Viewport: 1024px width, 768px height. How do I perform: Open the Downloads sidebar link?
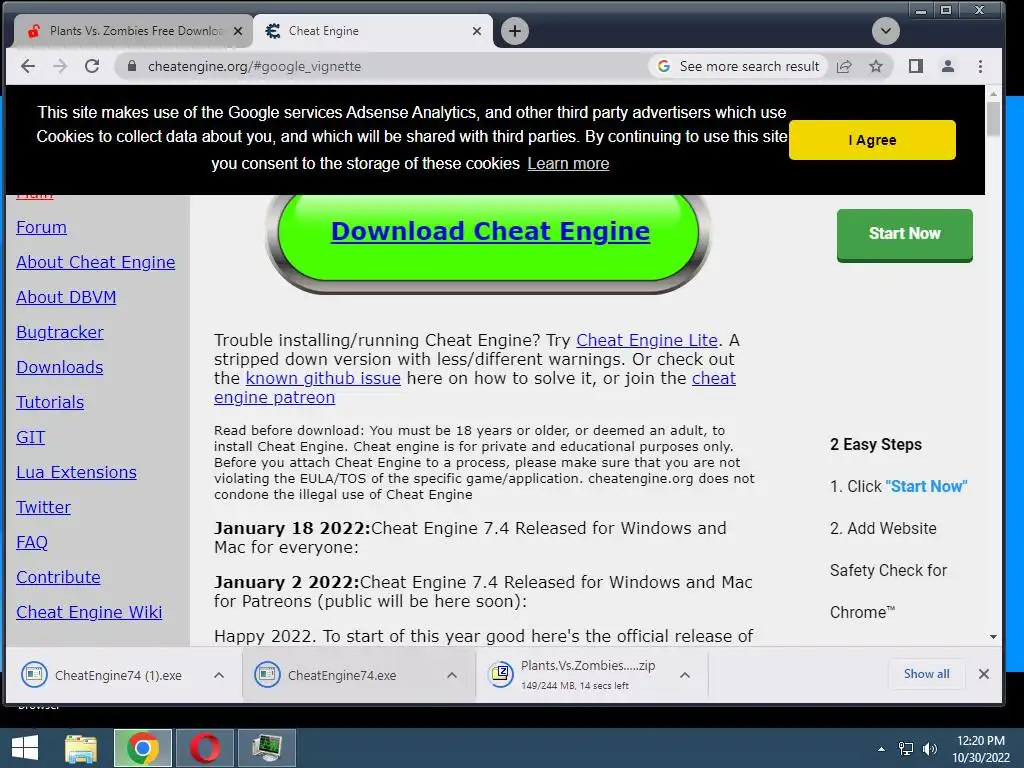click(x=59, y=367)
